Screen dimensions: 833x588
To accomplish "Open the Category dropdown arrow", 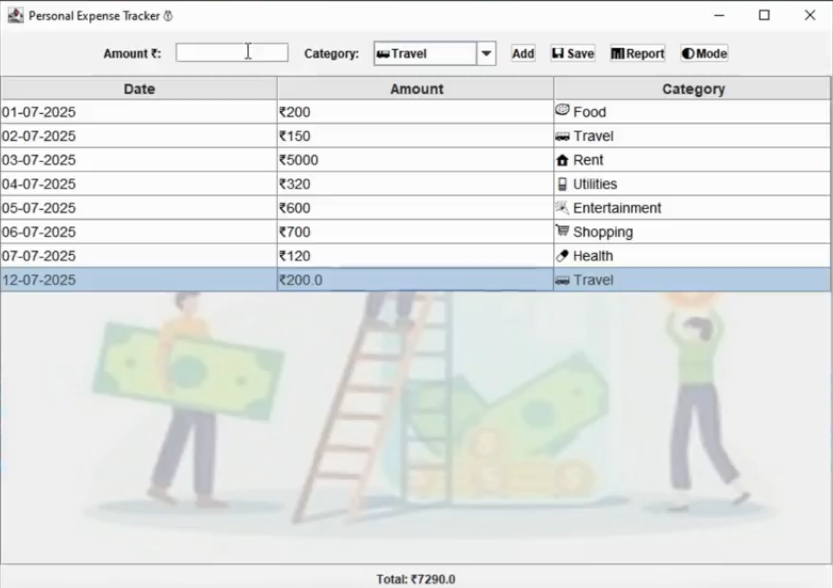I will pyautogui.click(x=486, y=54).
